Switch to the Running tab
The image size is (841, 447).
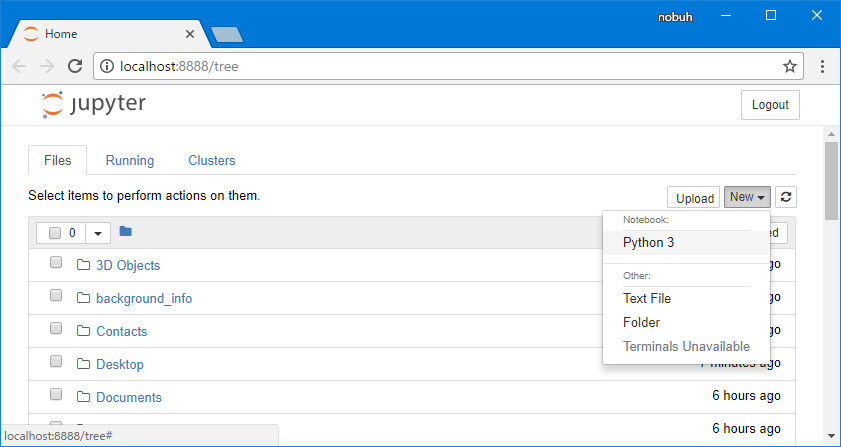(x=130, y=160)
